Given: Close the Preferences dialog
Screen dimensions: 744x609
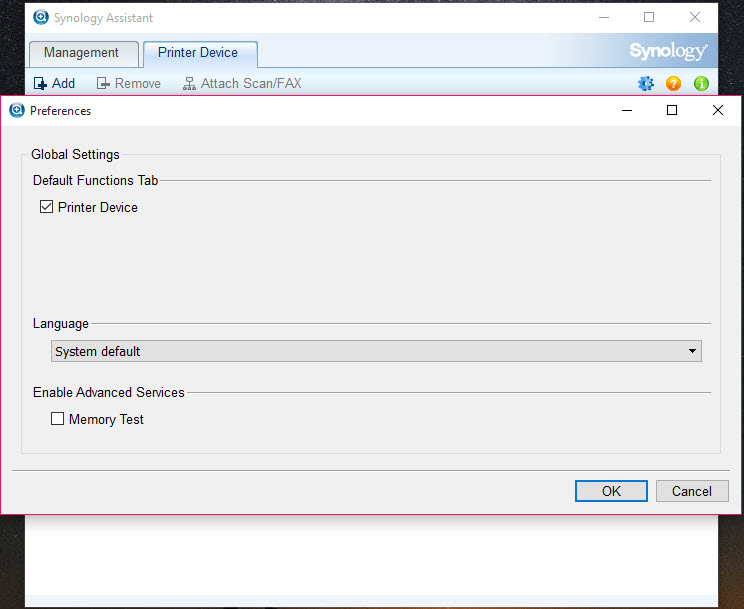Looking at the screenshot, I should click(x=717, y=110).
